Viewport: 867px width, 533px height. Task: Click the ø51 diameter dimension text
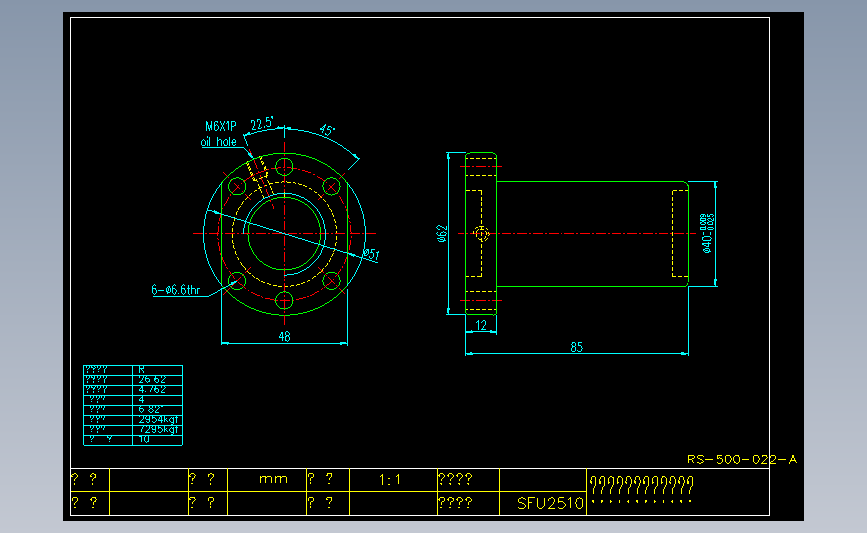click(371, 254)
